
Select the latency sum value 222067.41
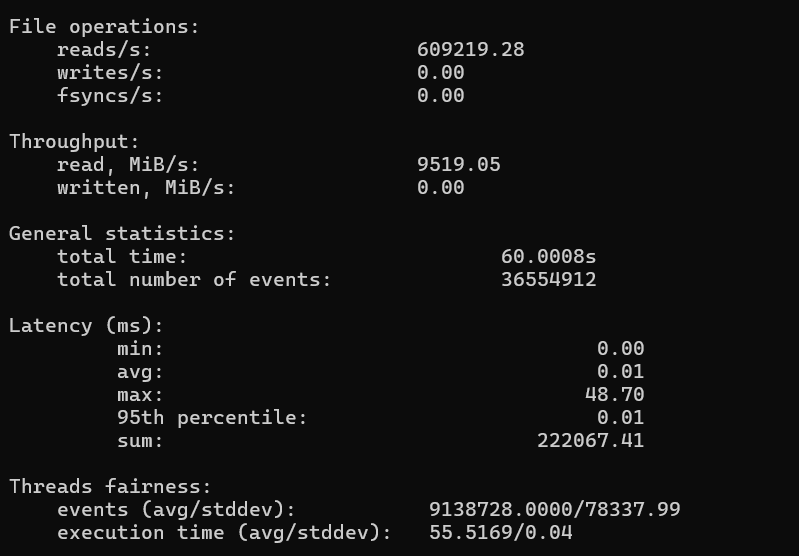click(x=591, y=440)
